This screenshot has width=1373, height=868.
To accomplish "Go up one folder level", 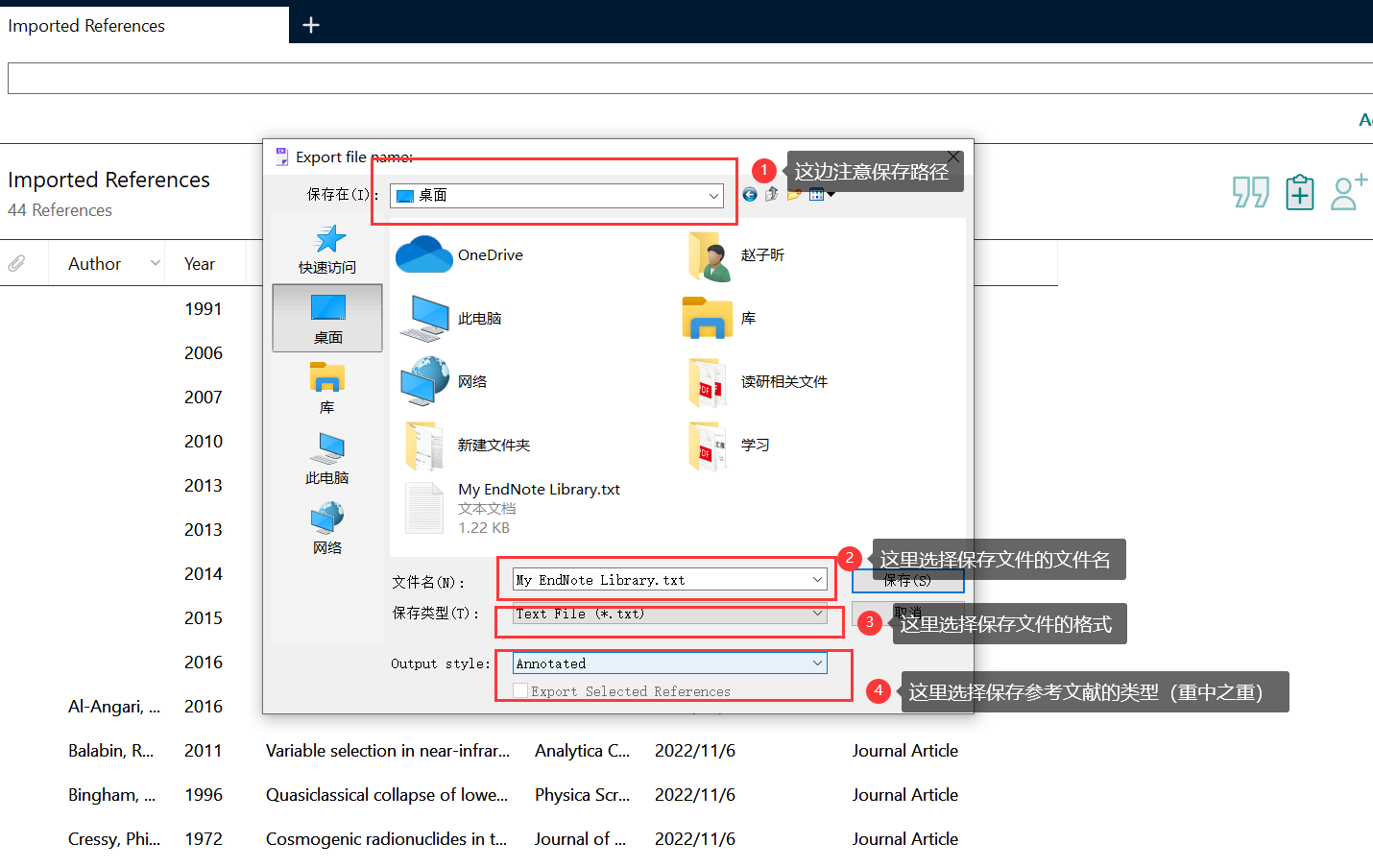I will 771,193.
